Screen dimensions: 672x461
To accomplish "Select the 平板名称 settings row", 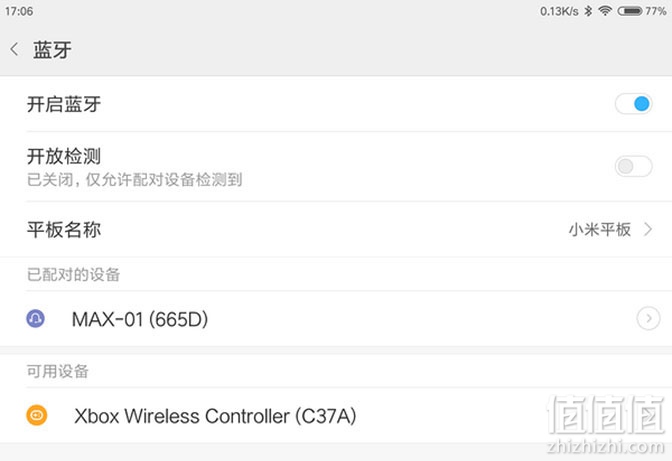I will [x=336, y=230].
